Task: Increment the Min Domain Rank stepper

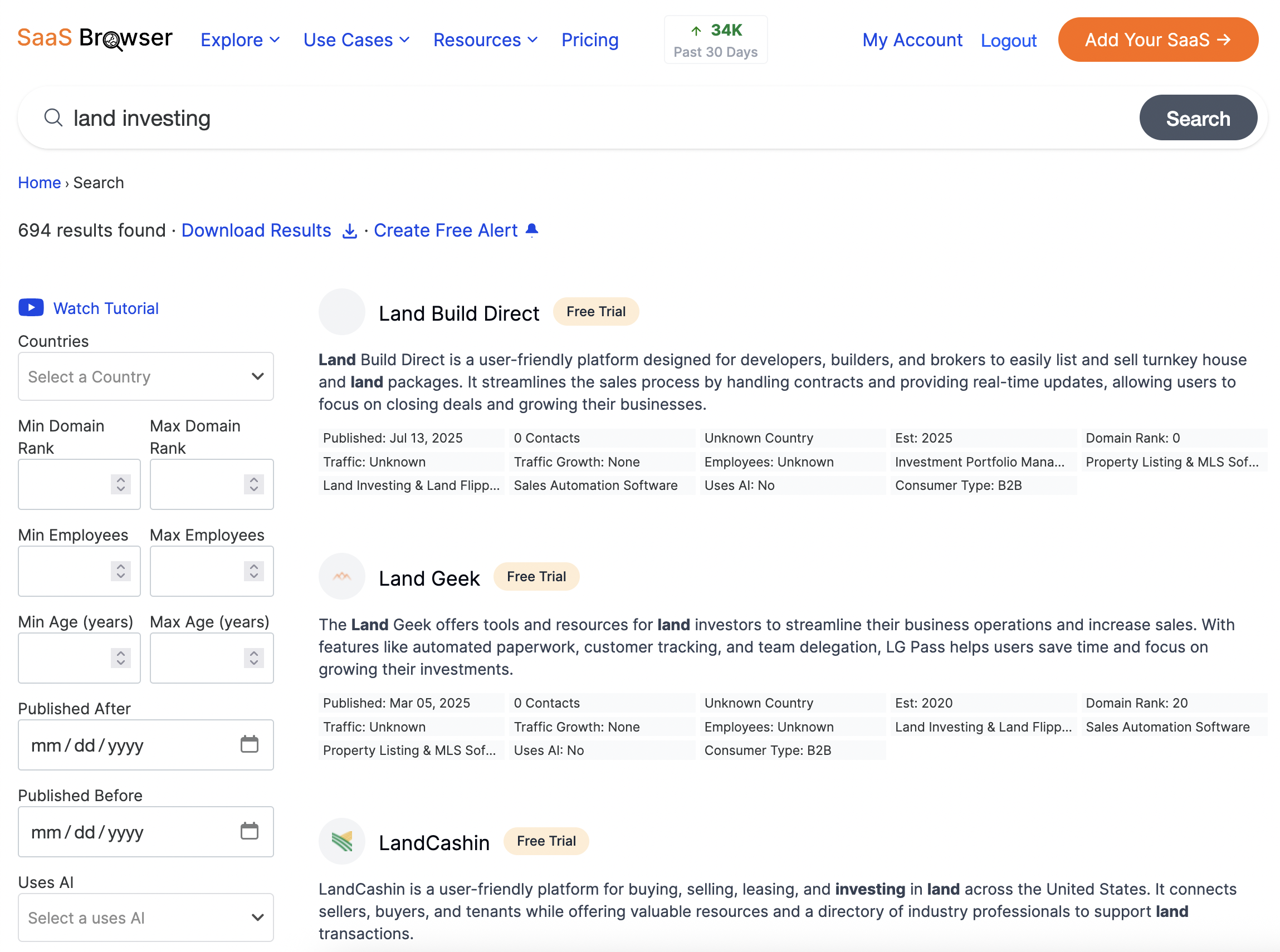Action: (x=120, y=480)
